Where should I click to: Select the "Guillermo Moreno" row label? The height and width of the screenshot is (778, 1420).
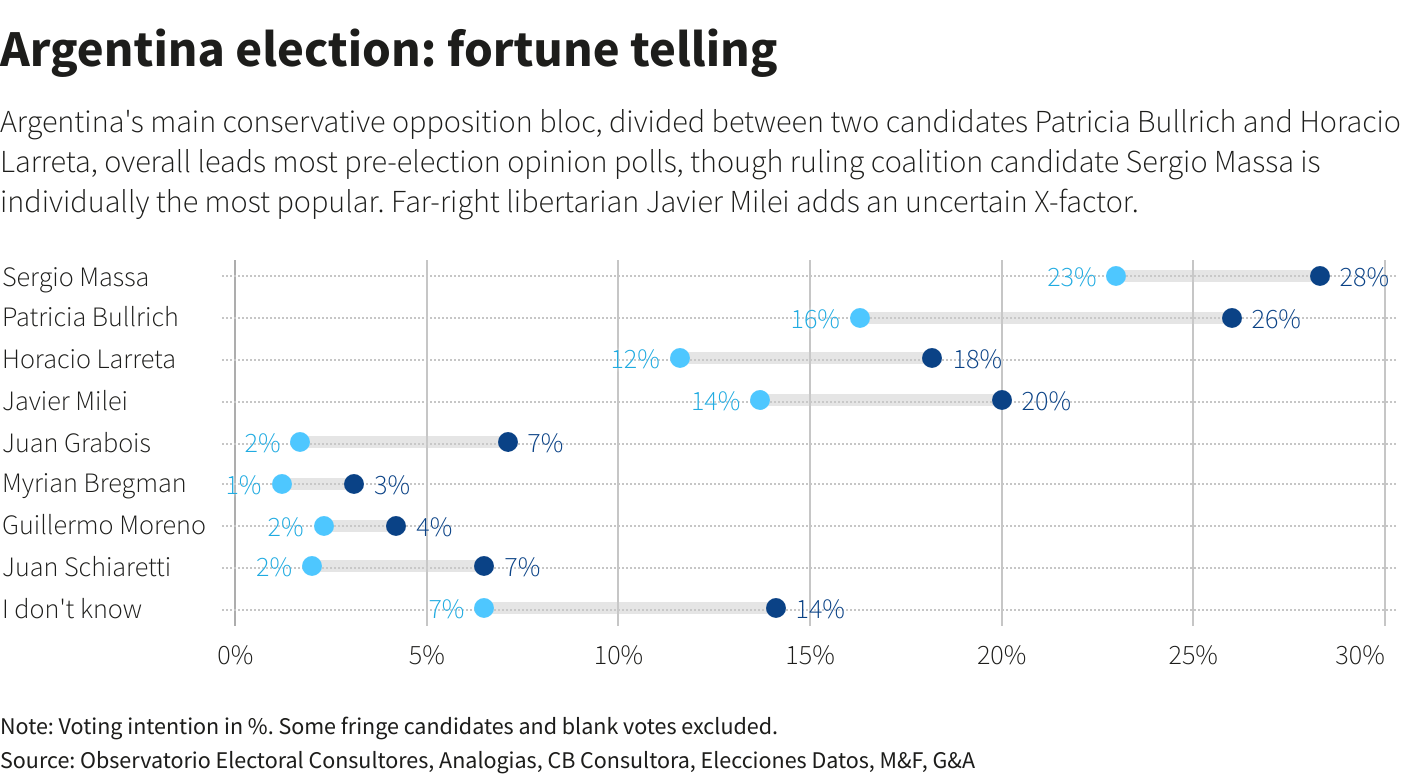click(104, 525)
